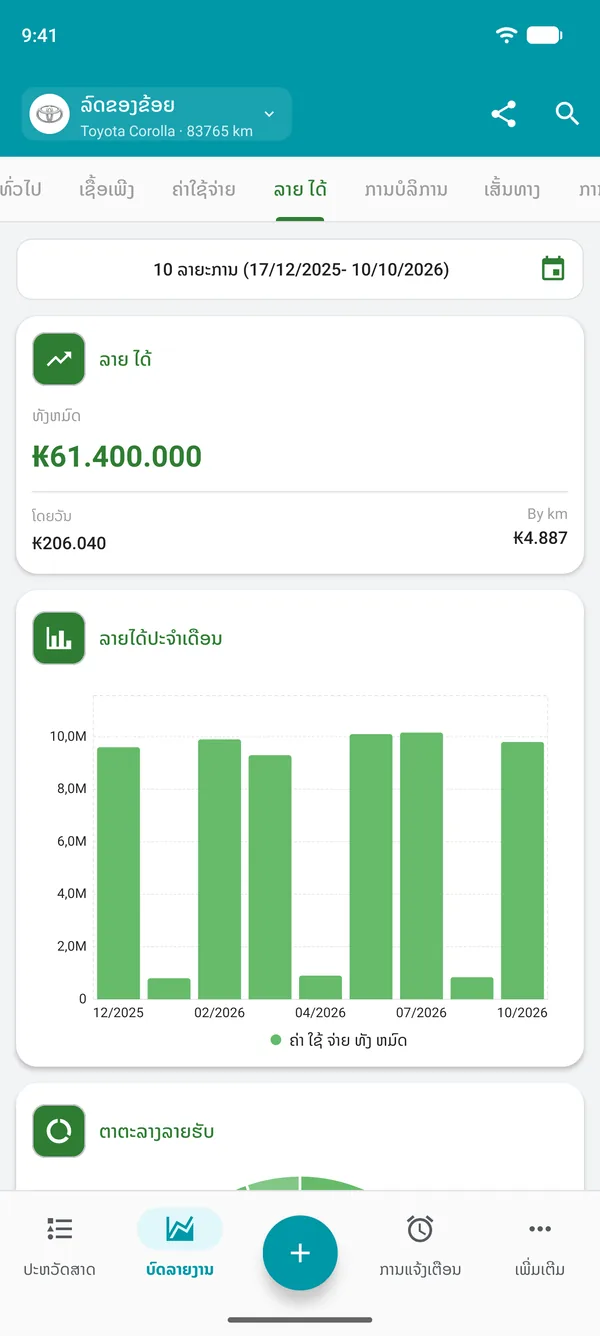The height and width of the screenshot is (1336, 600).
Task: Expand vehicle selector chevron
Action: (x=268, y=114)
